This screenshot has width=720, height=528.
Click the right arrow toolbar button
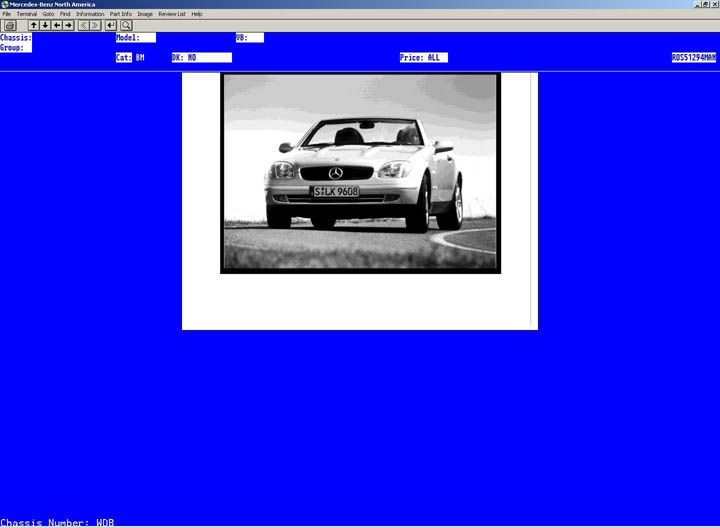click(68, 25)
